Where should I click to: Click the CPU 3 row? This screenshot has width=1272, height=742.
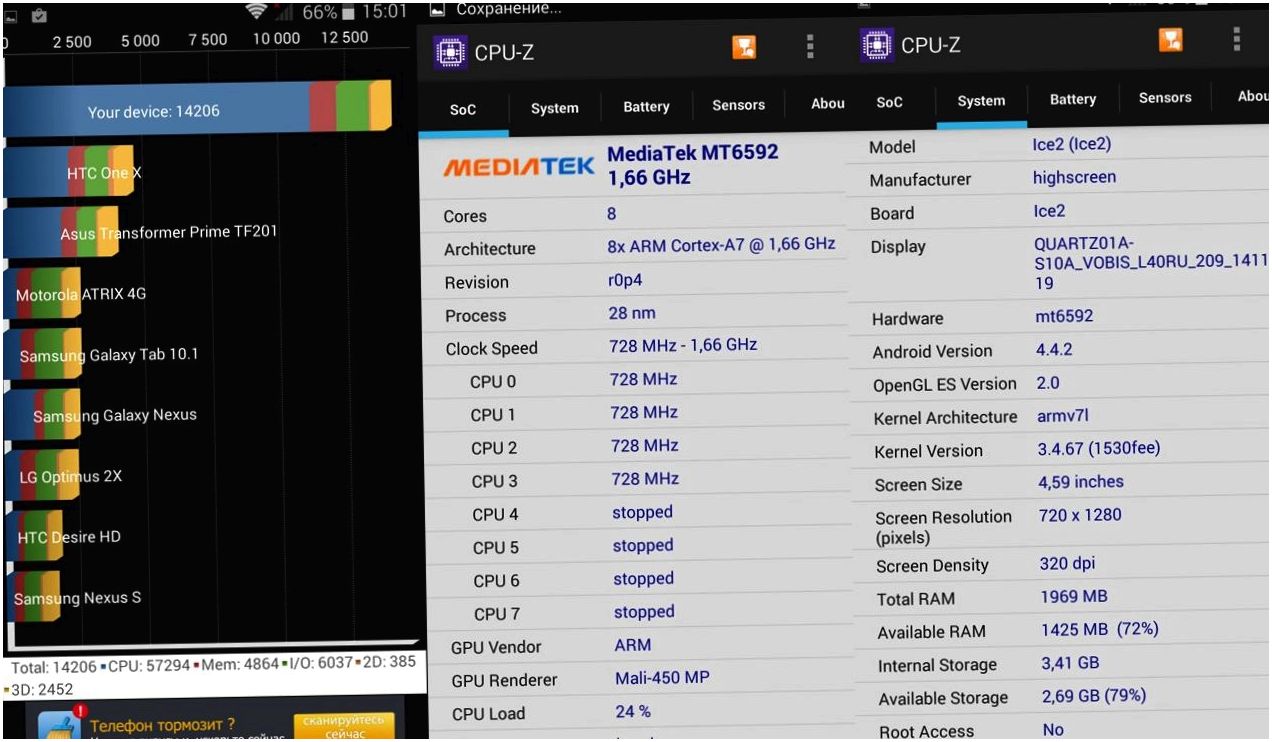pyautogui.click(x=636, y=480)
